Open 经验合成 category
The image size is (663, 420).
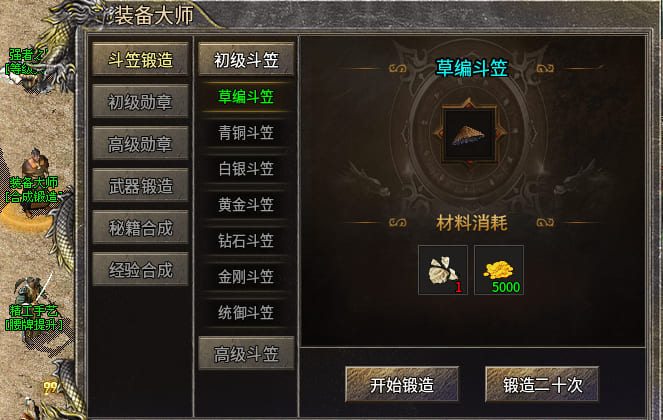[140, 269]
